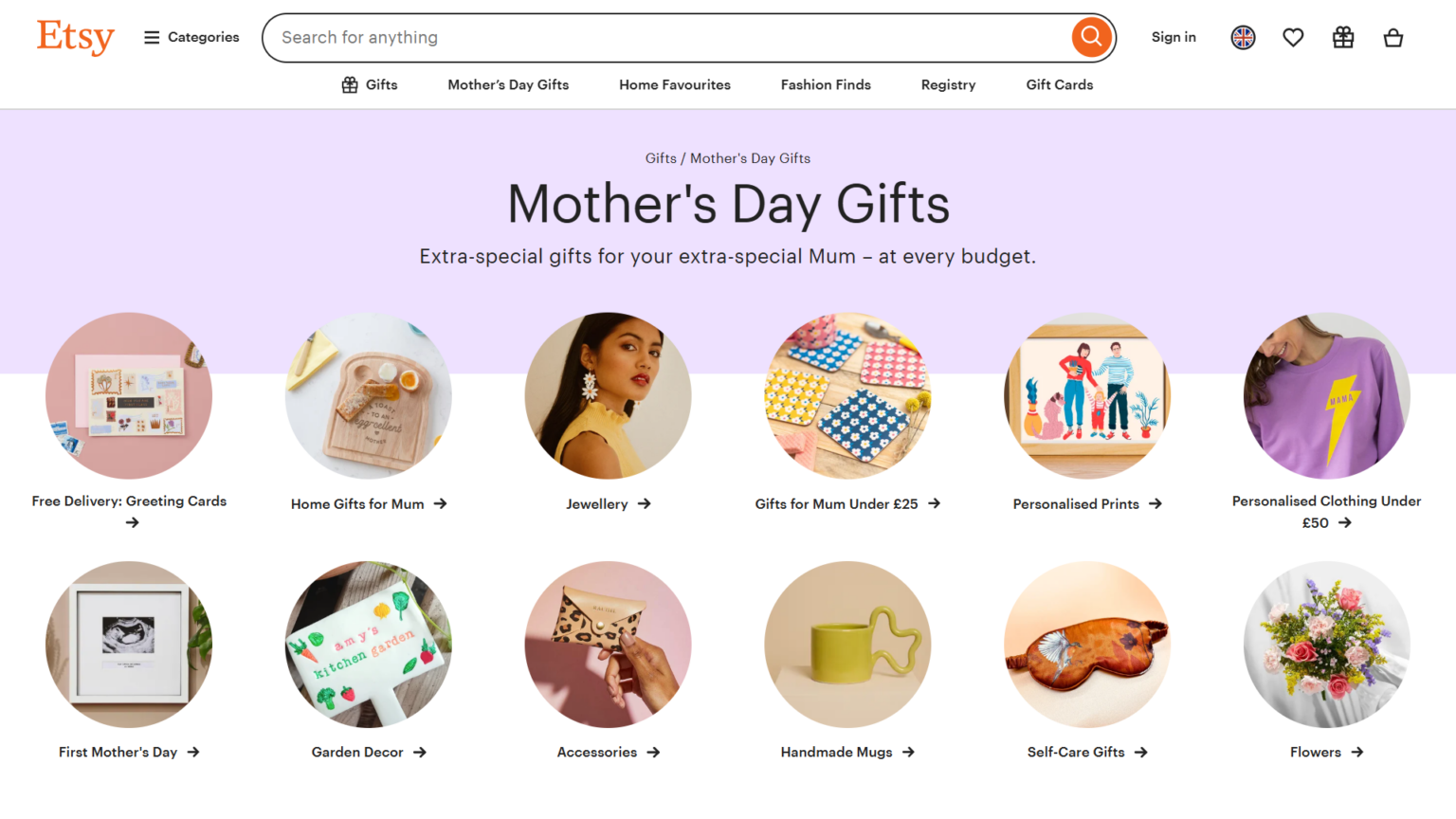Open the Jewellery category thumbnail
This screenshot has width=1456, height=819.
point(608,395)
